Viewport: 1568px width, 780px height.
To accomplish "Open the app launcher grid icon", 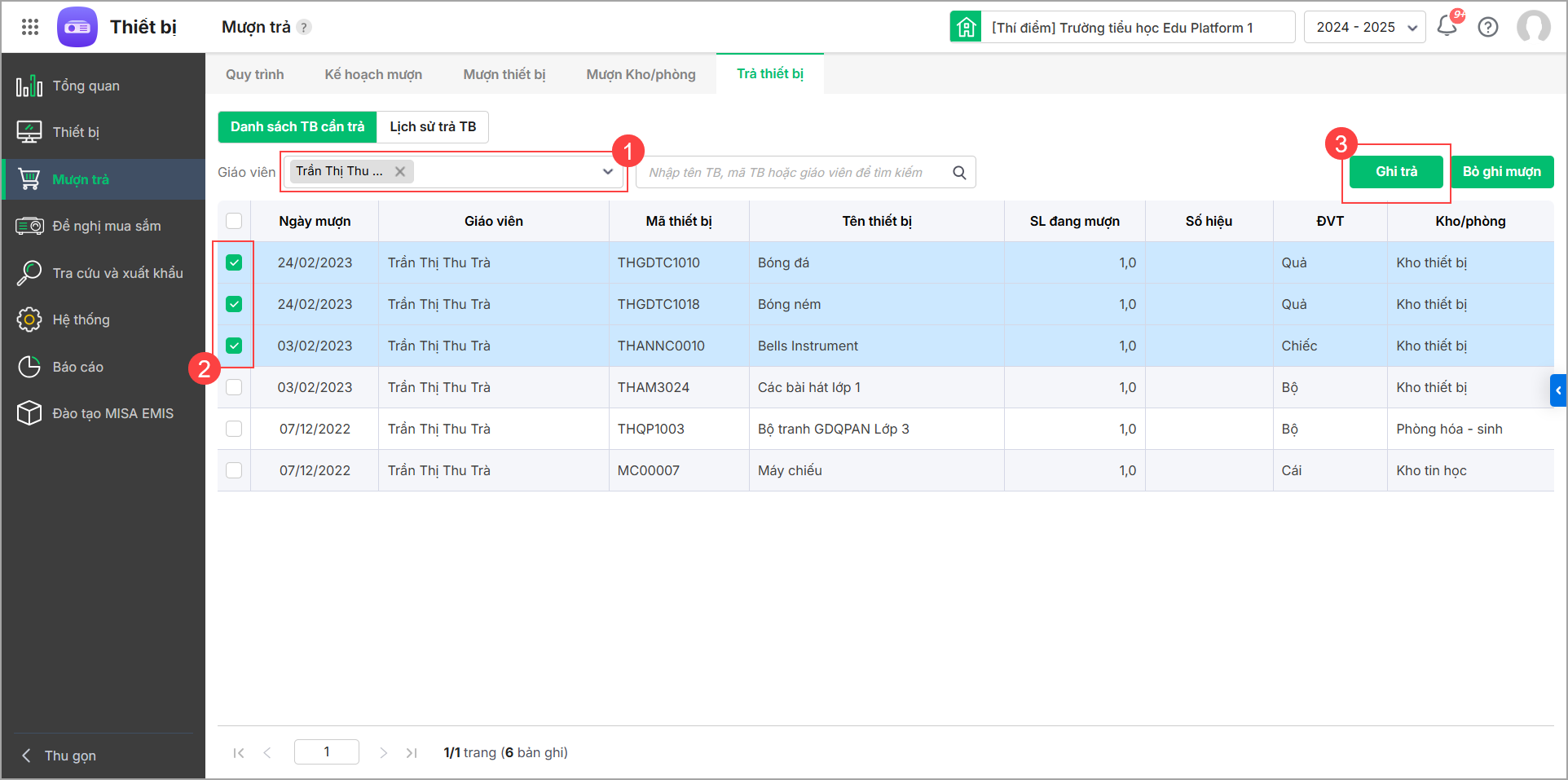I will pyautogui.click(x=30, y=27).
